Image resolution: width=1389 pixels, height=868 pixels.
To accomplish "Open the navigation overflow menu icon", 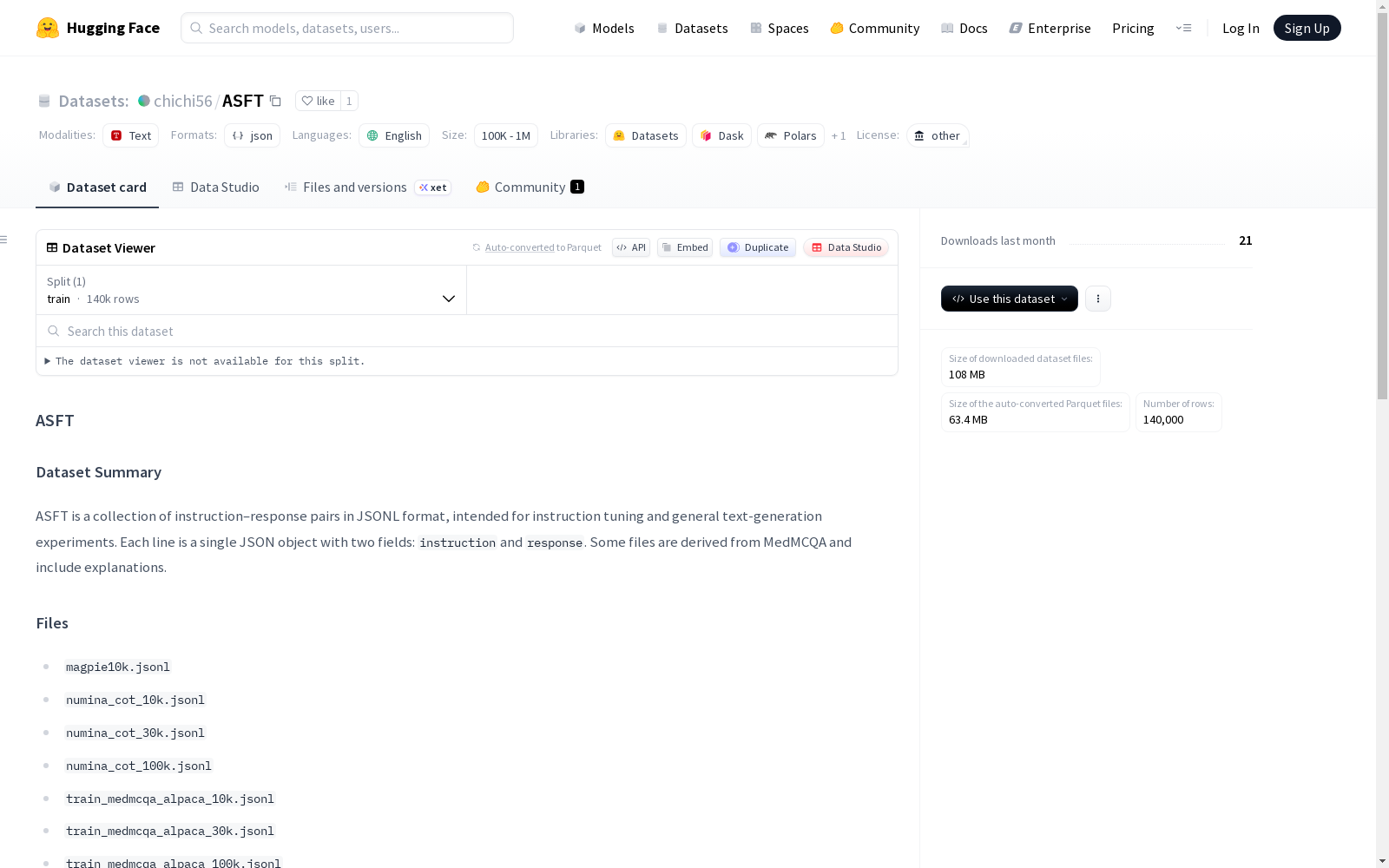I will (1183, 28).
